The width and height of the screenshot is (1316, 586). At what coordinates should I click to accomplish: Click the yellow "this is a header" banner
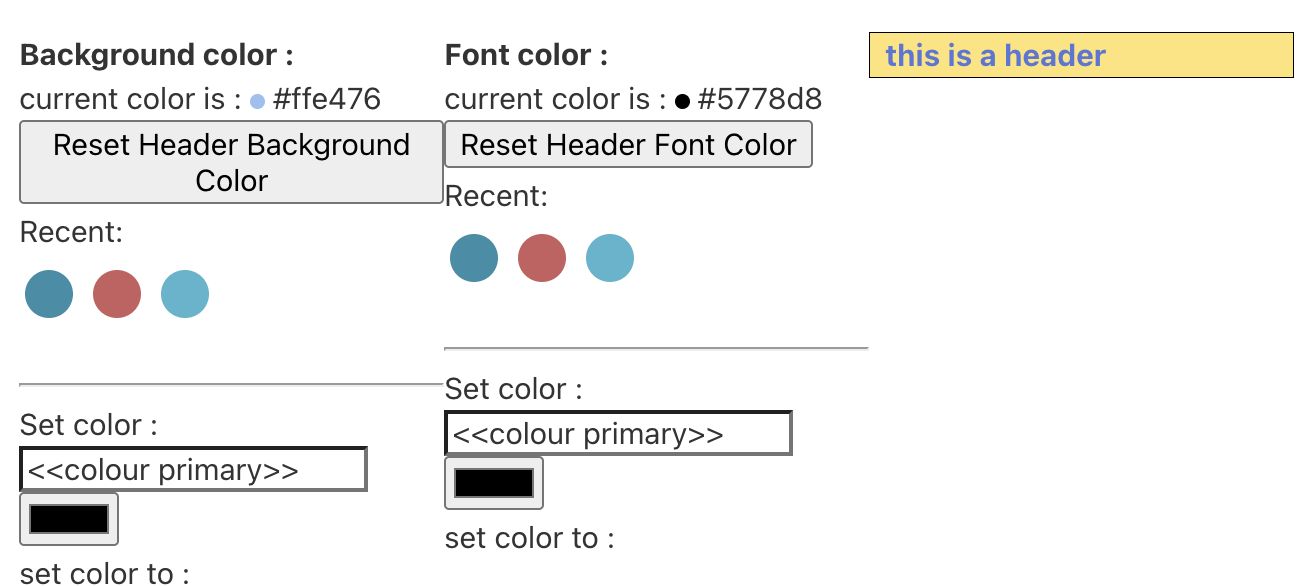[1081, 55]
